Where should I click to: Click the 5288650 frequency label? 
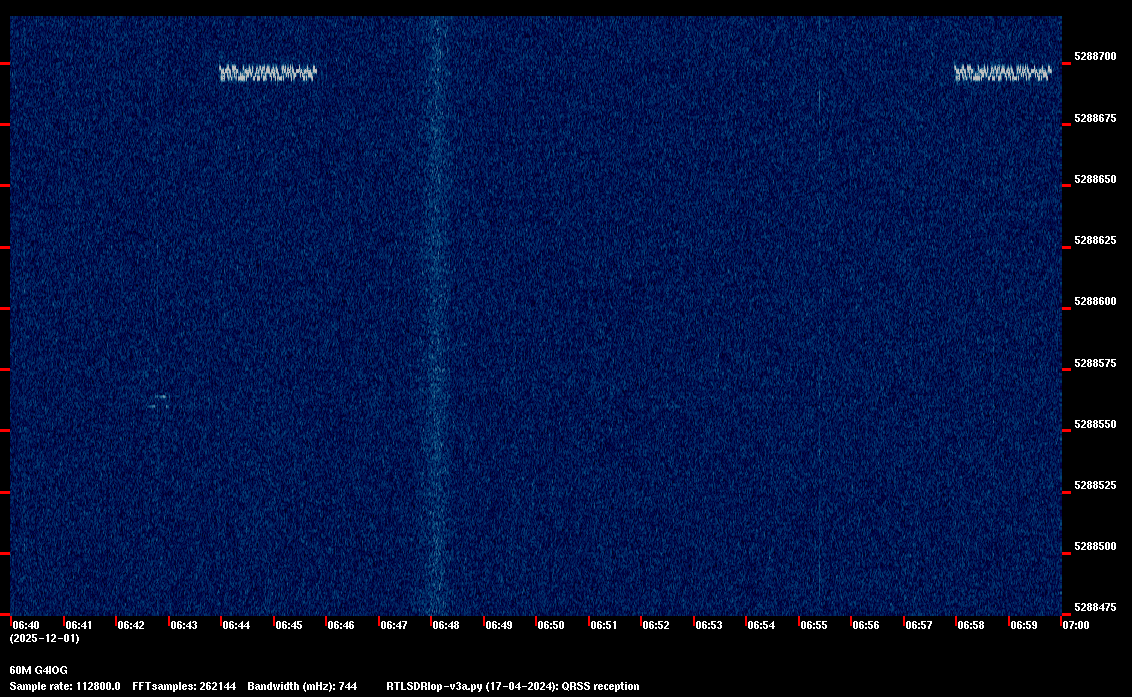1095,179
